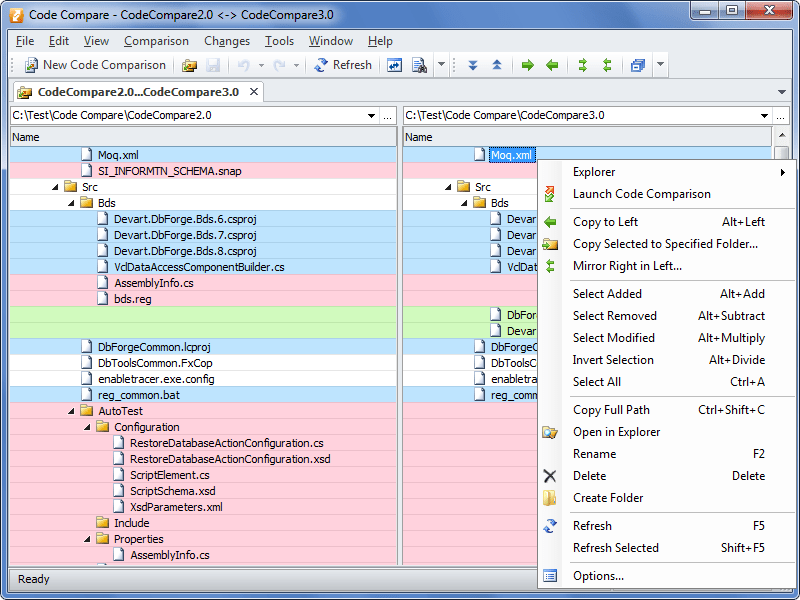This screenshot has height=600, width=800.
Task: Choose Create Folder in context menu
Action: [668, 497]
